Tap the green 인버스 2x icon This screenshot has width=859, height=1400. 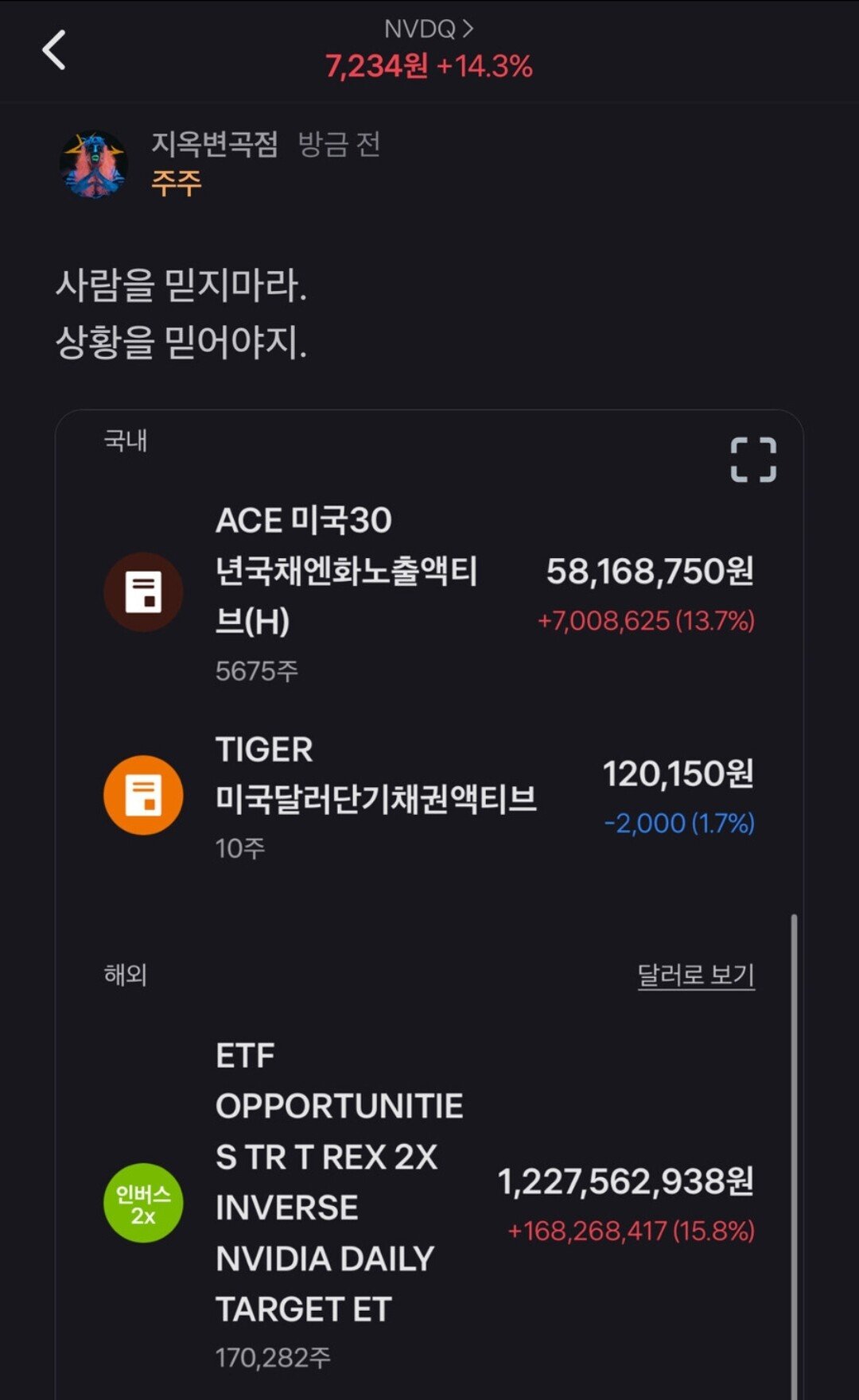143,1204
